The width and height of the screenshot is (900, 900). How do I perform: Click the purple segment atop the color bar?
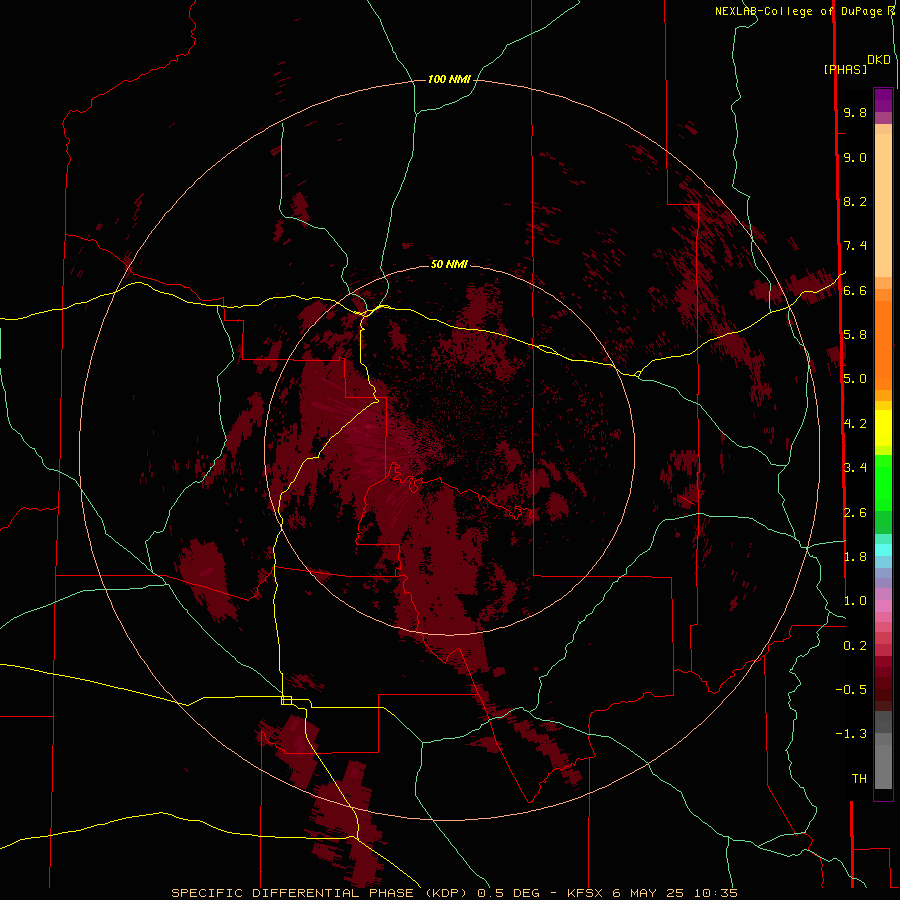click(883, 100)
